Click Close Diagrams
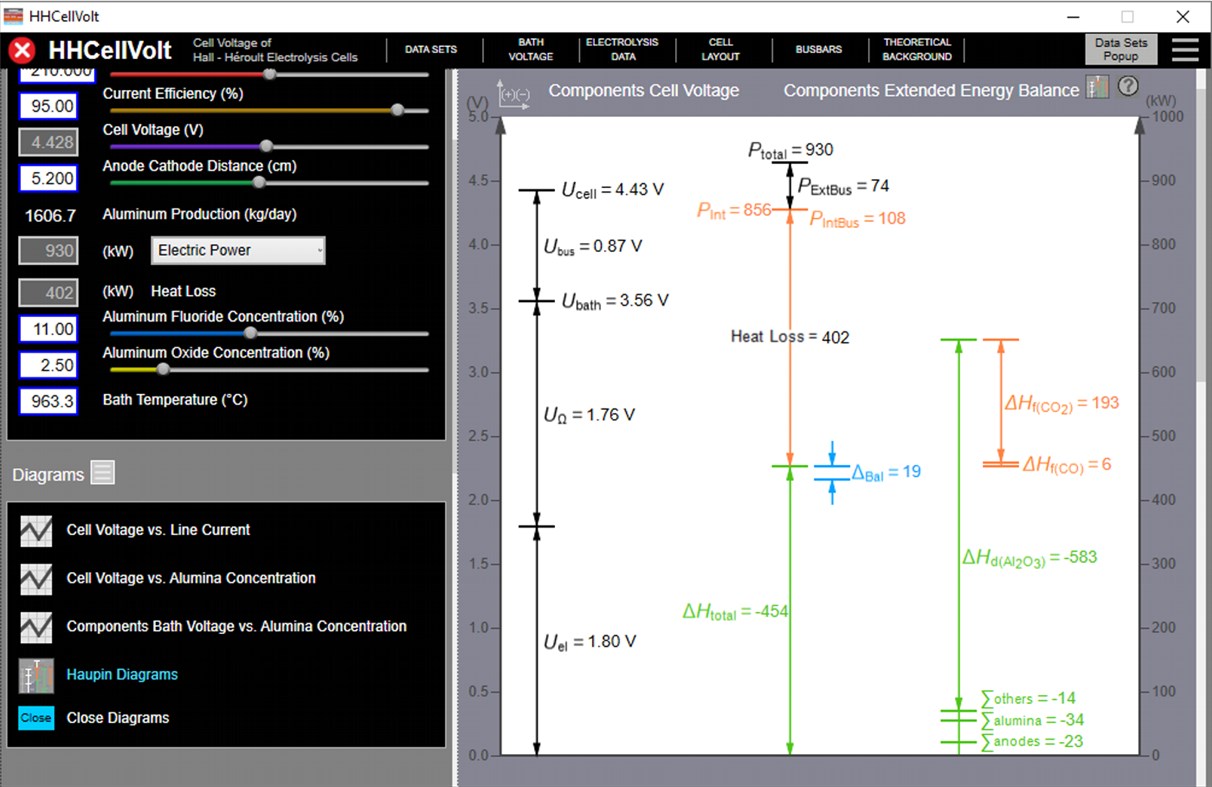This screenshot has width=1212, height=787. tap(117, 717)
